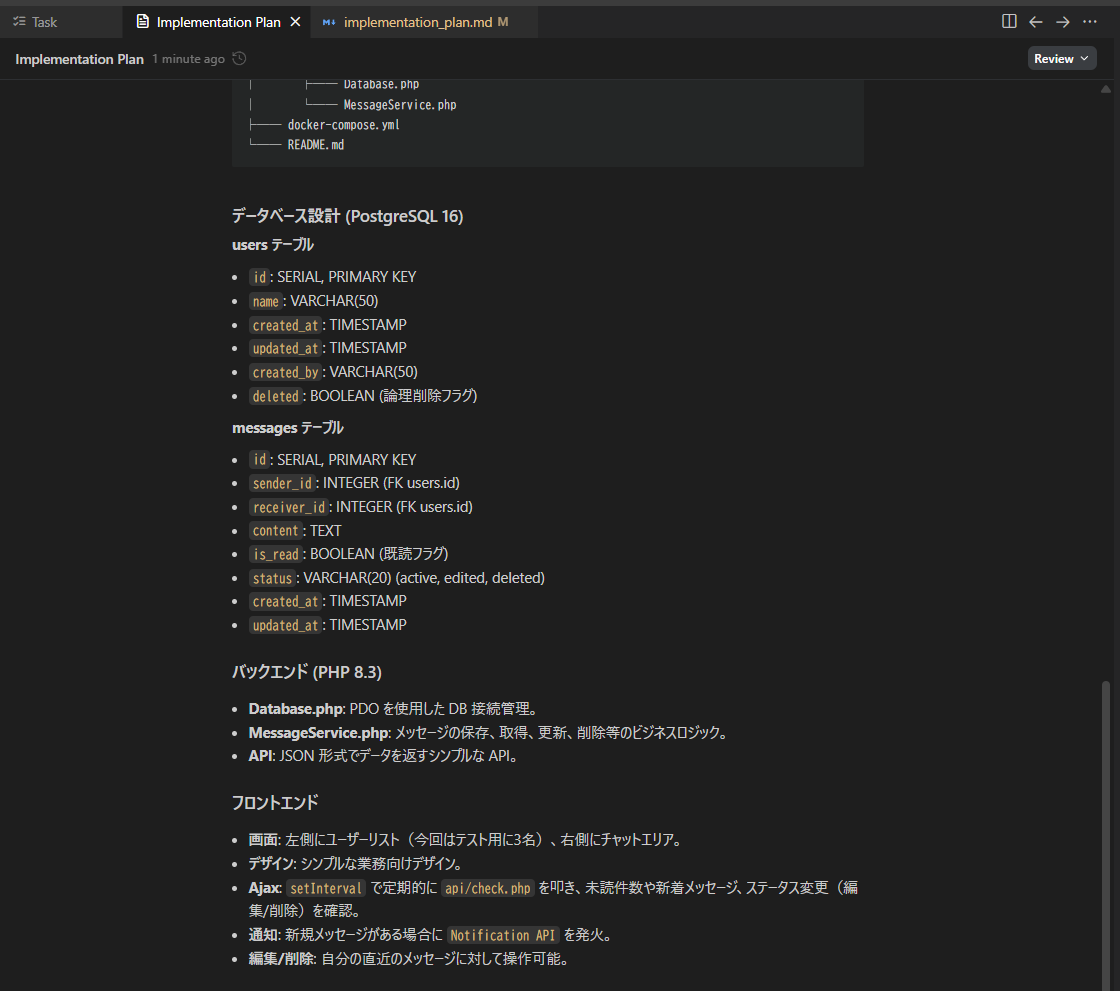Viewport: 1120px width, 991px height.
Task: Close the Implementation Plan tab
Action: tap(294, 21)
